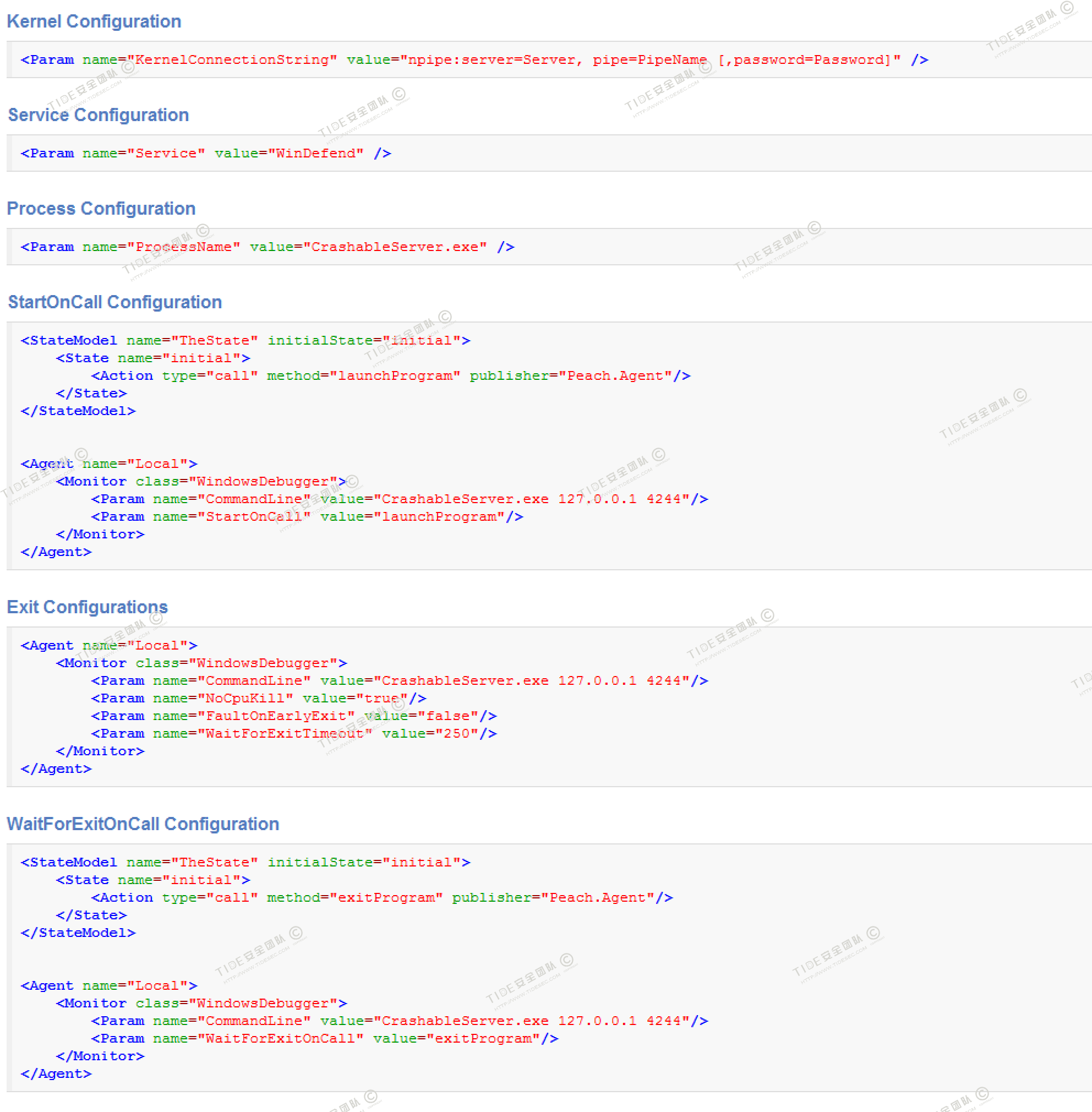Click the WaitForExitOnCall param name

pyautogui.click(x=280, y=1039)
